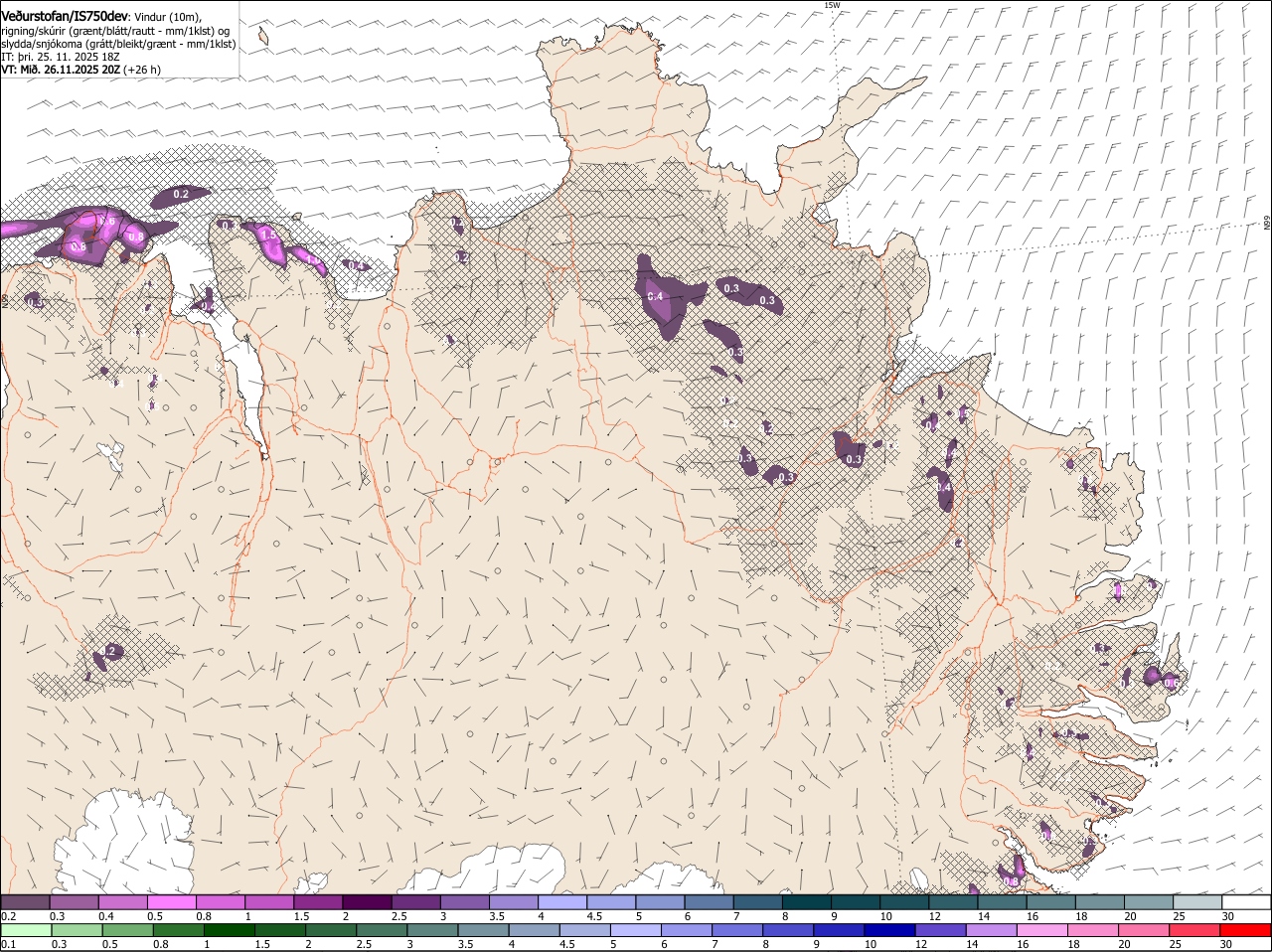Viewport: 1272px width, 952px height.
Task: Click the '15W' longitude label at map top
Action: 832,5
